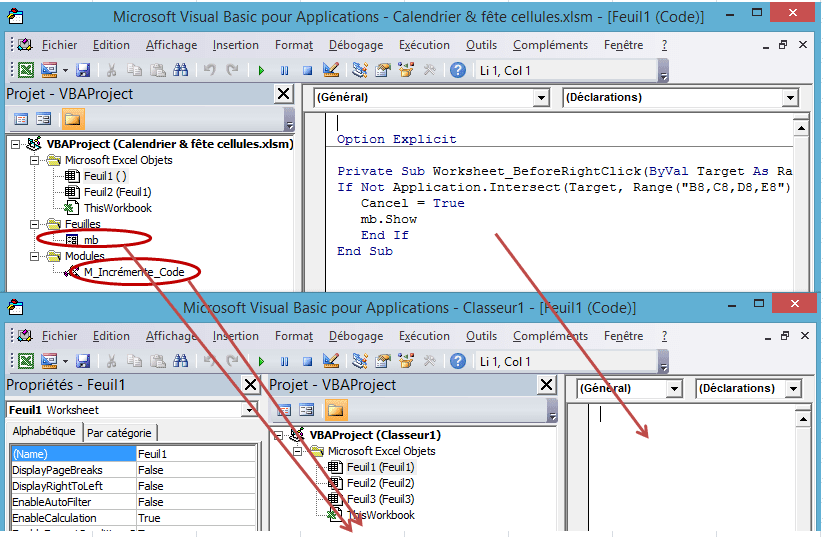This screenshot has height=537, width=823.
Task: Click the Save icon in the Calendrier window toolbar
Action: pyautogui.click(x=84, y=70)
